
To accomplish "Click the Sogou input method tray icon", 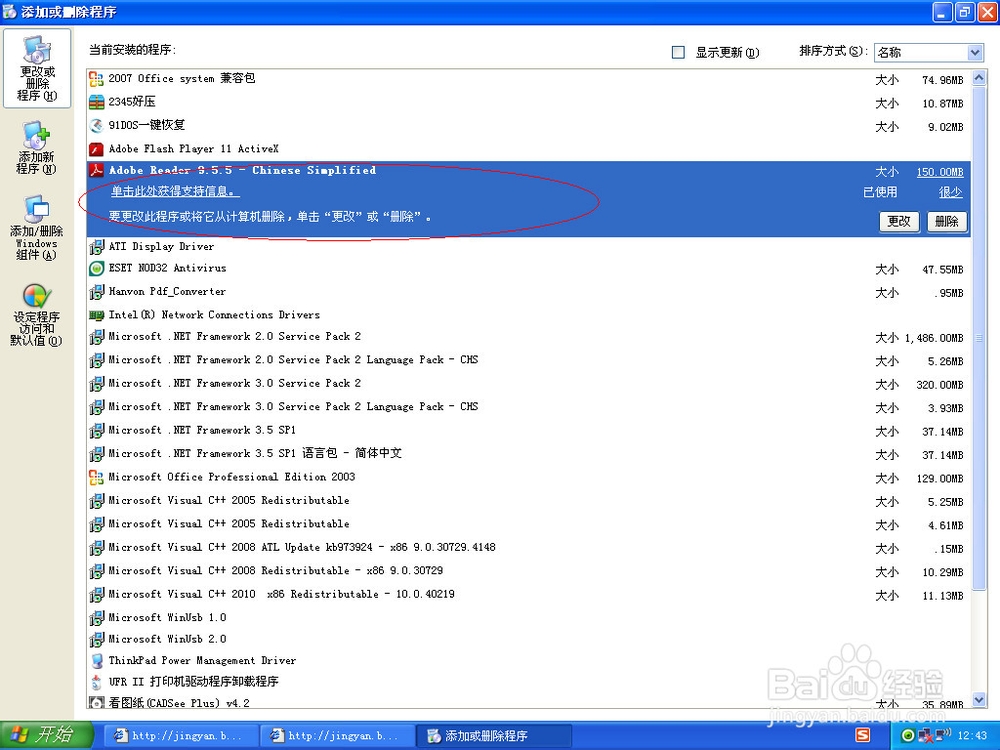I will pyautogui.click(x=862, y=735).
